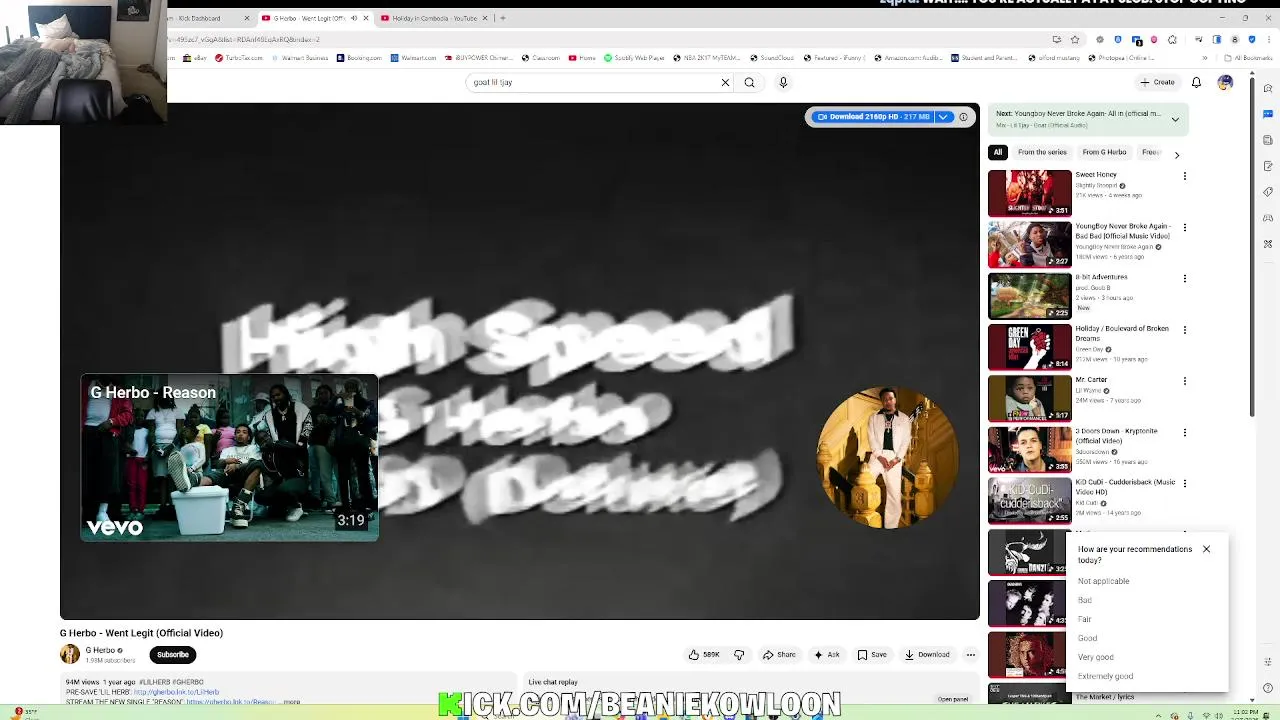Open the Spotify Web Player bookmark
Image resolution: width=1280 pixels, height=720 pixels.
[633, 58]
